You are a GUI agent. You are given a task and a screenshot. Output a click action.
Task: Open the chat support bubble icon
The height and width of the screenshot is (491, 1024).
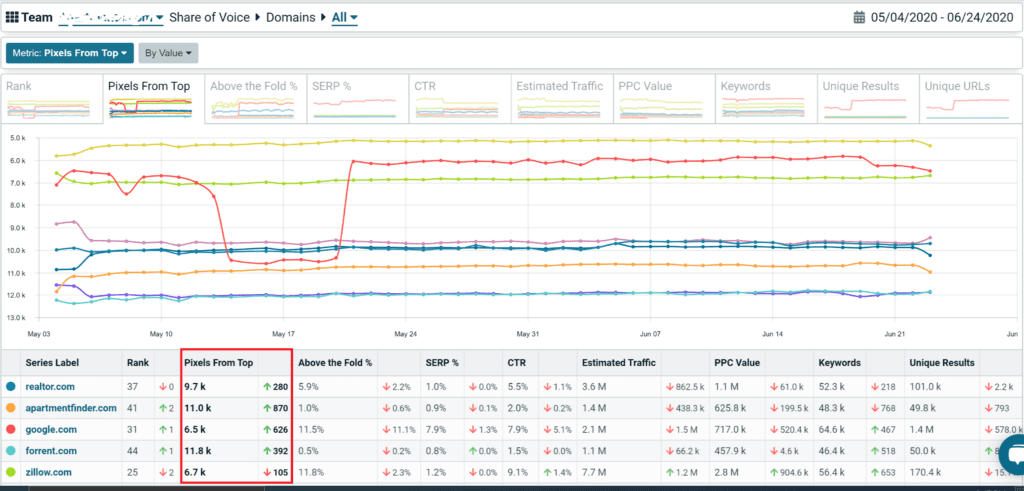click(x=1011, y=456)
